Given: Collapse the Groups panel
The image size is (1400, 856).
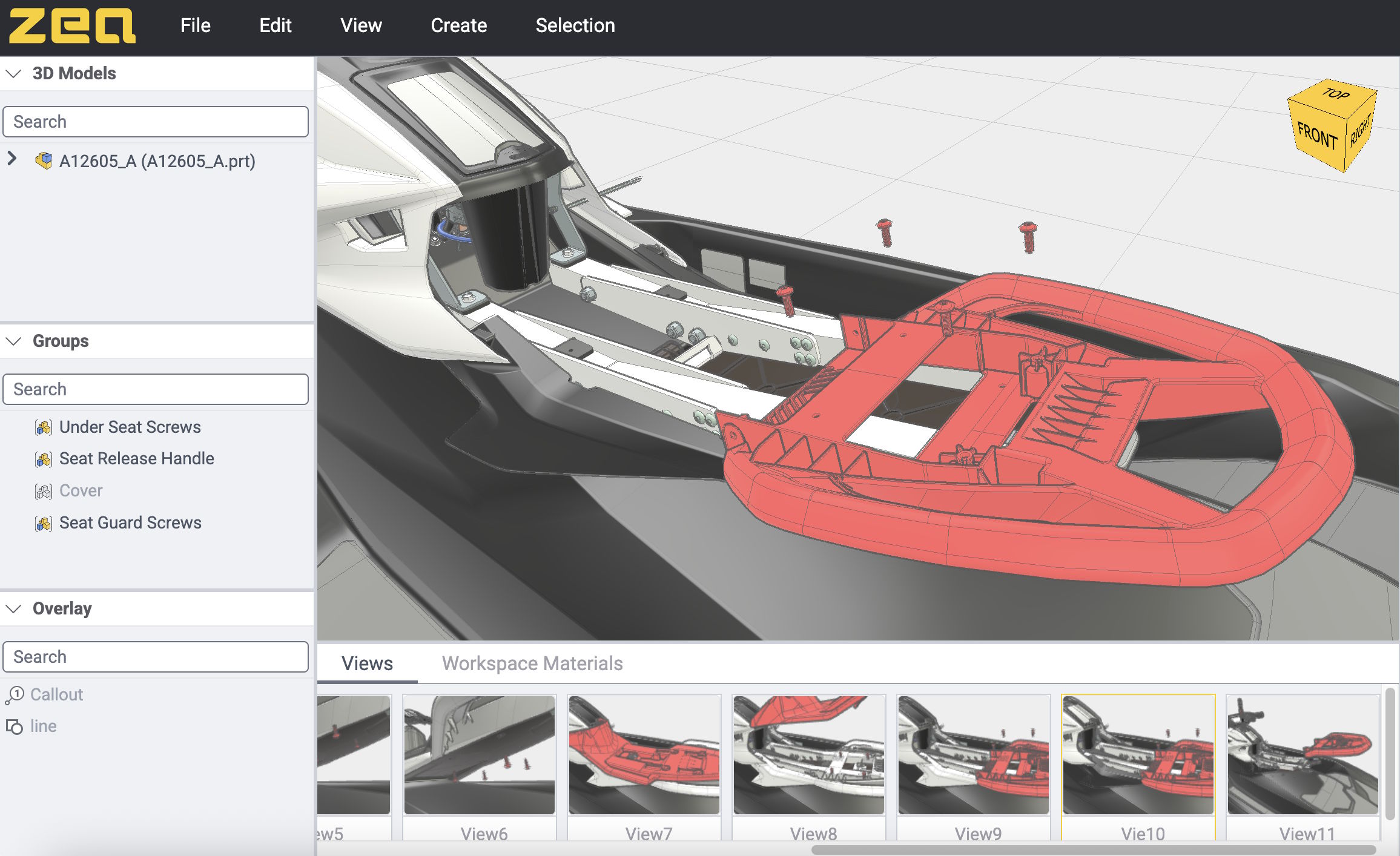Looking at the screenshot, I should pyautogui.click(x=13, y=341).
